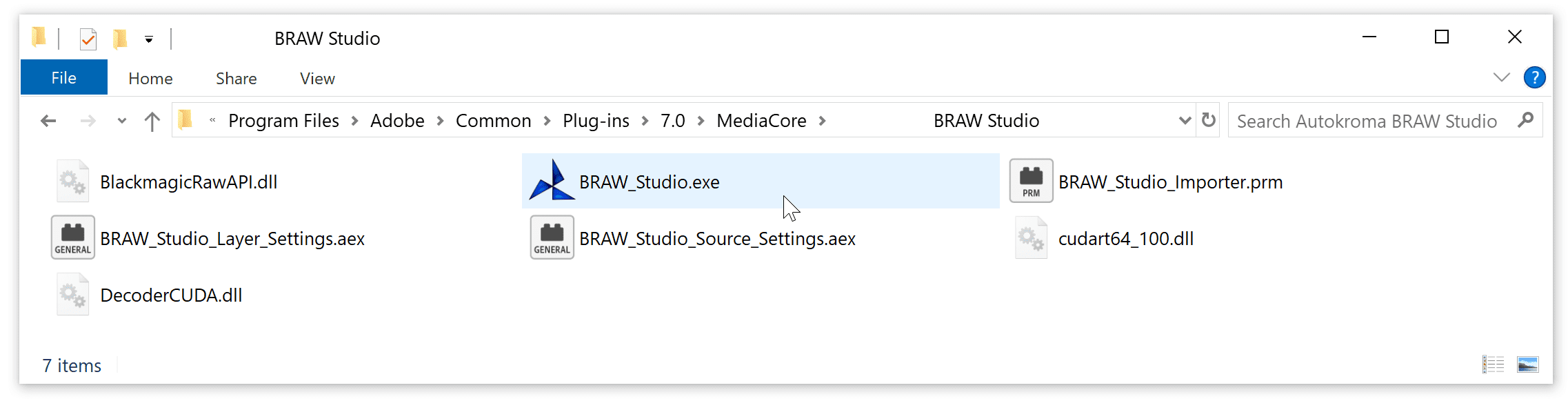Navigate to MediaCore in the breadcrumb
1568x399 pixels.
point(761,121)
